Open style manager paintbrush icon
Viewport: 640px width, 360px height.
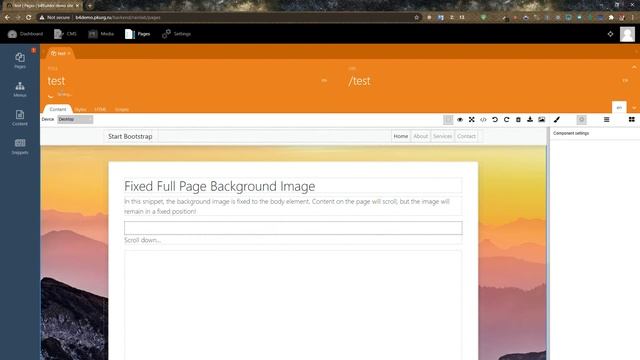click(557, 120)
